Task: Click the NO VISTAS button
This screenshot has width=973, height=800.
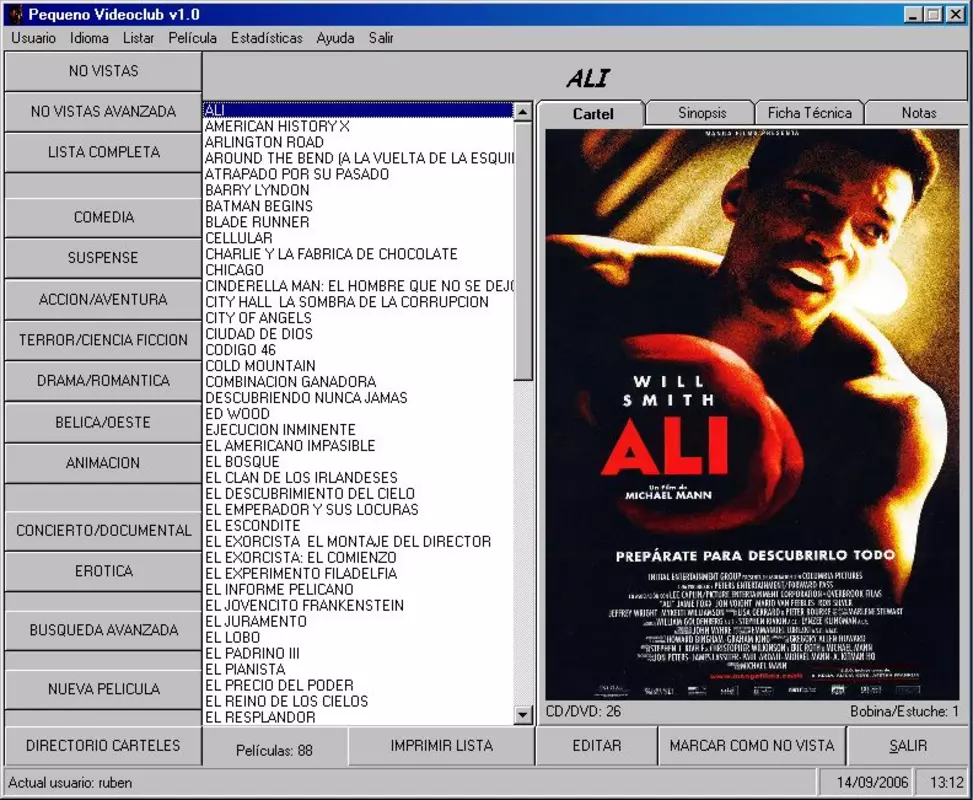Action: (103, 71)
